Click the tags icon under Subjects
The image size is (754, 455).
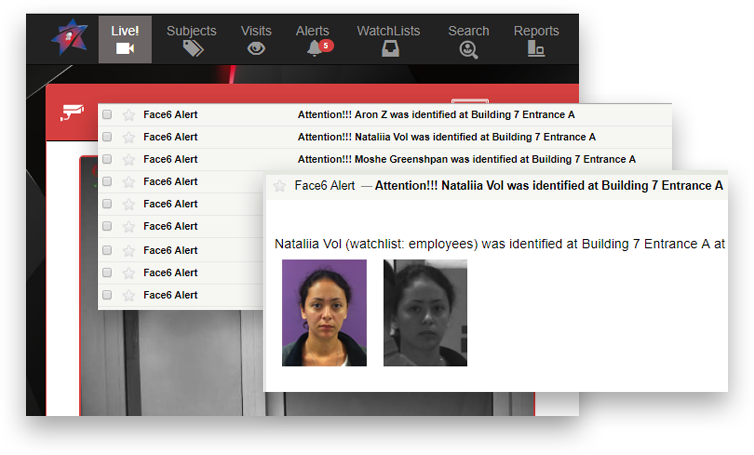coord(193,49)
